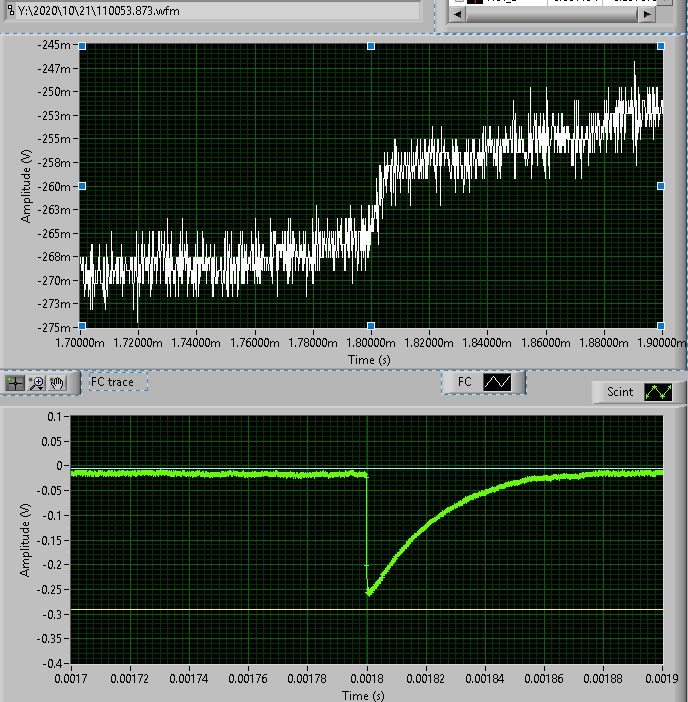Screen dimensions: 688x702
Task: Click the bottom-right corner graph handle
Action: [x=661, y=326]
